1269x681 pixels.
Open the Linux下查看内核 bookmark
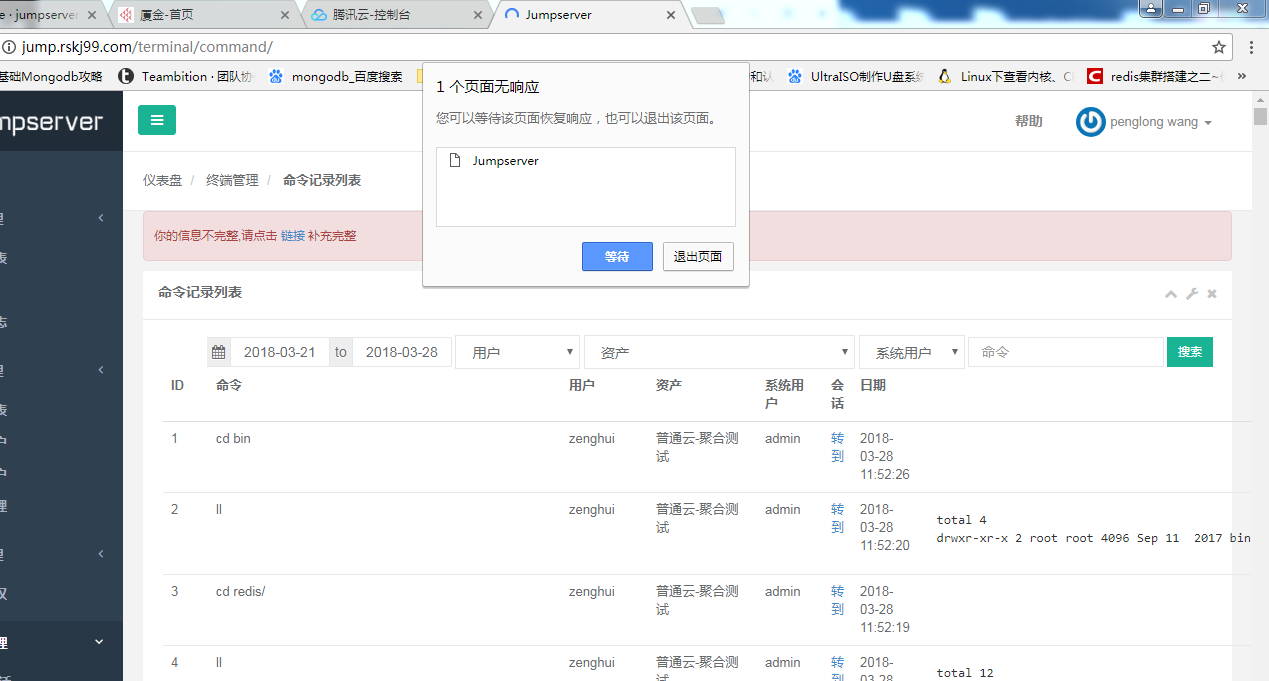click(x=1006, y=76)
